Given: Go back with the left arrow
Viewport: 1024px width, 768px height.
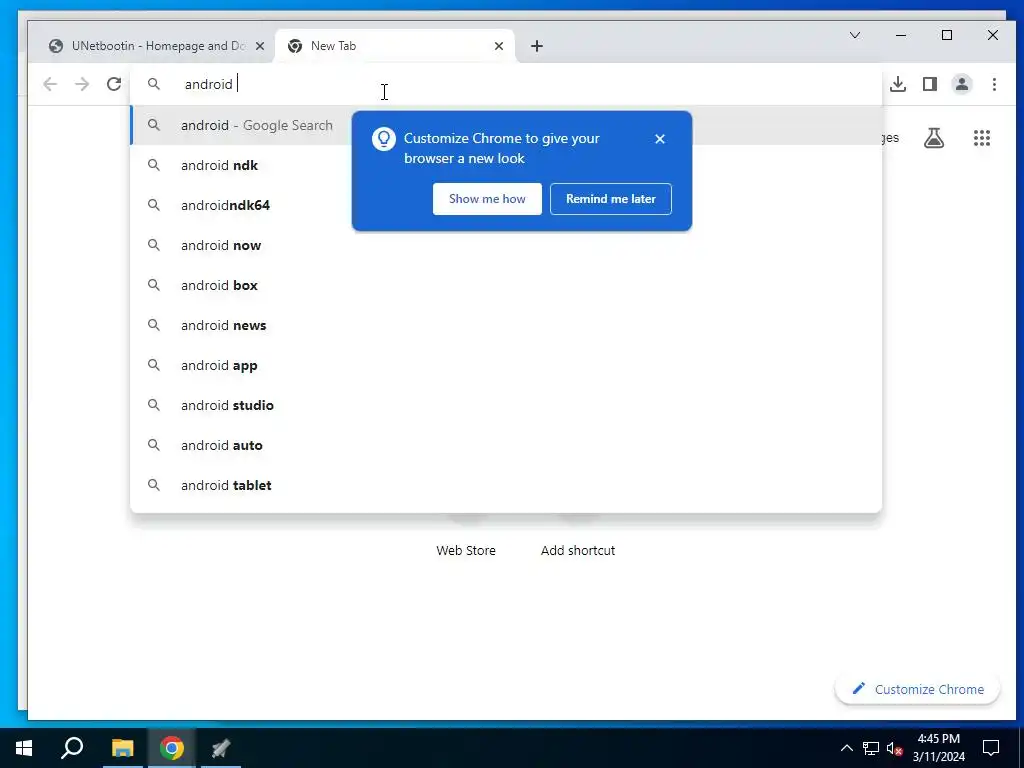Looking at the screenshot, I should [x=50, y=84].
